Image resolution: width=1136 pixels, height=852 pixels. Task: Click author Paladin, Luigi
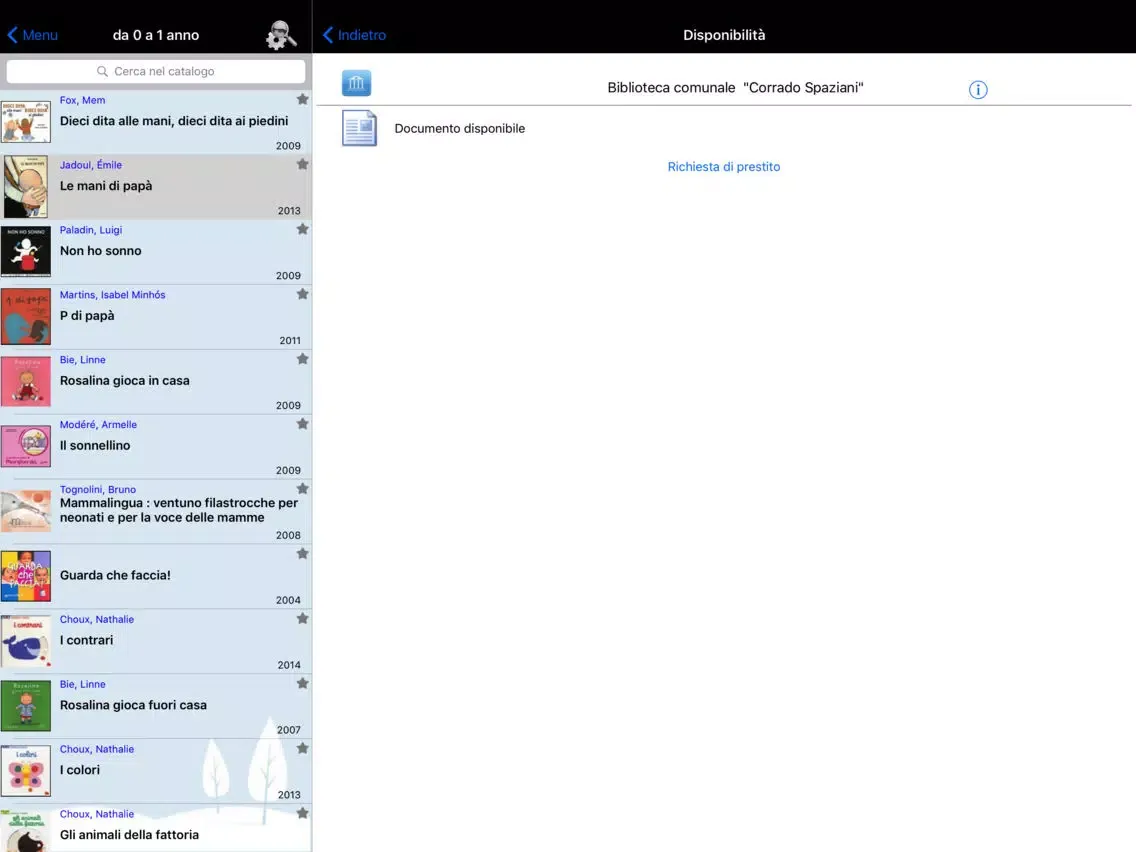point(91,230)
